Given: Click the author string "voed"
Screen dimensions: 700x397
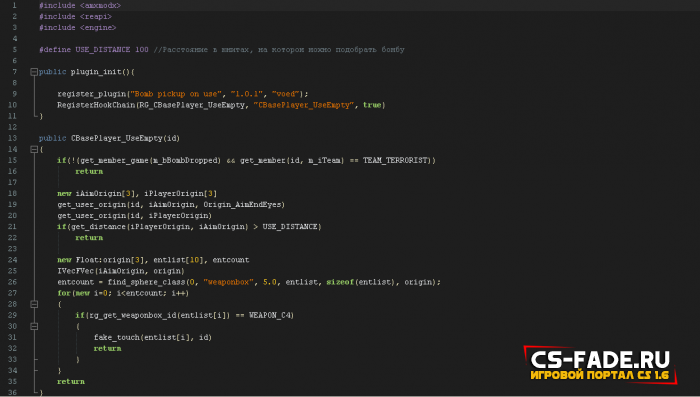Looking at the screenshot, I should click(286, 94).
